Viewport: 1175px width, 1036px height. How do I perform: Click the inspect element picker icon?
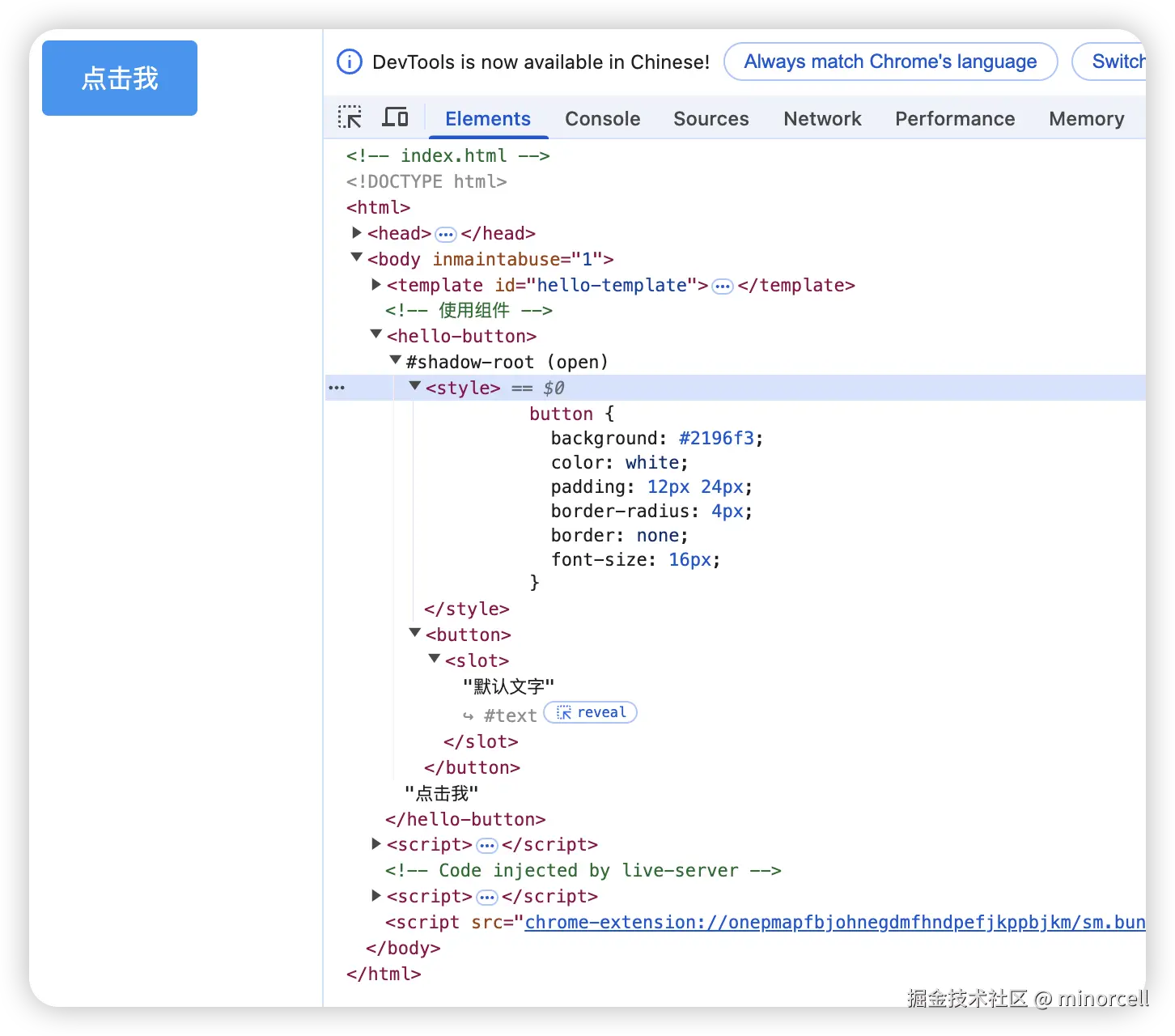point(350,118)
